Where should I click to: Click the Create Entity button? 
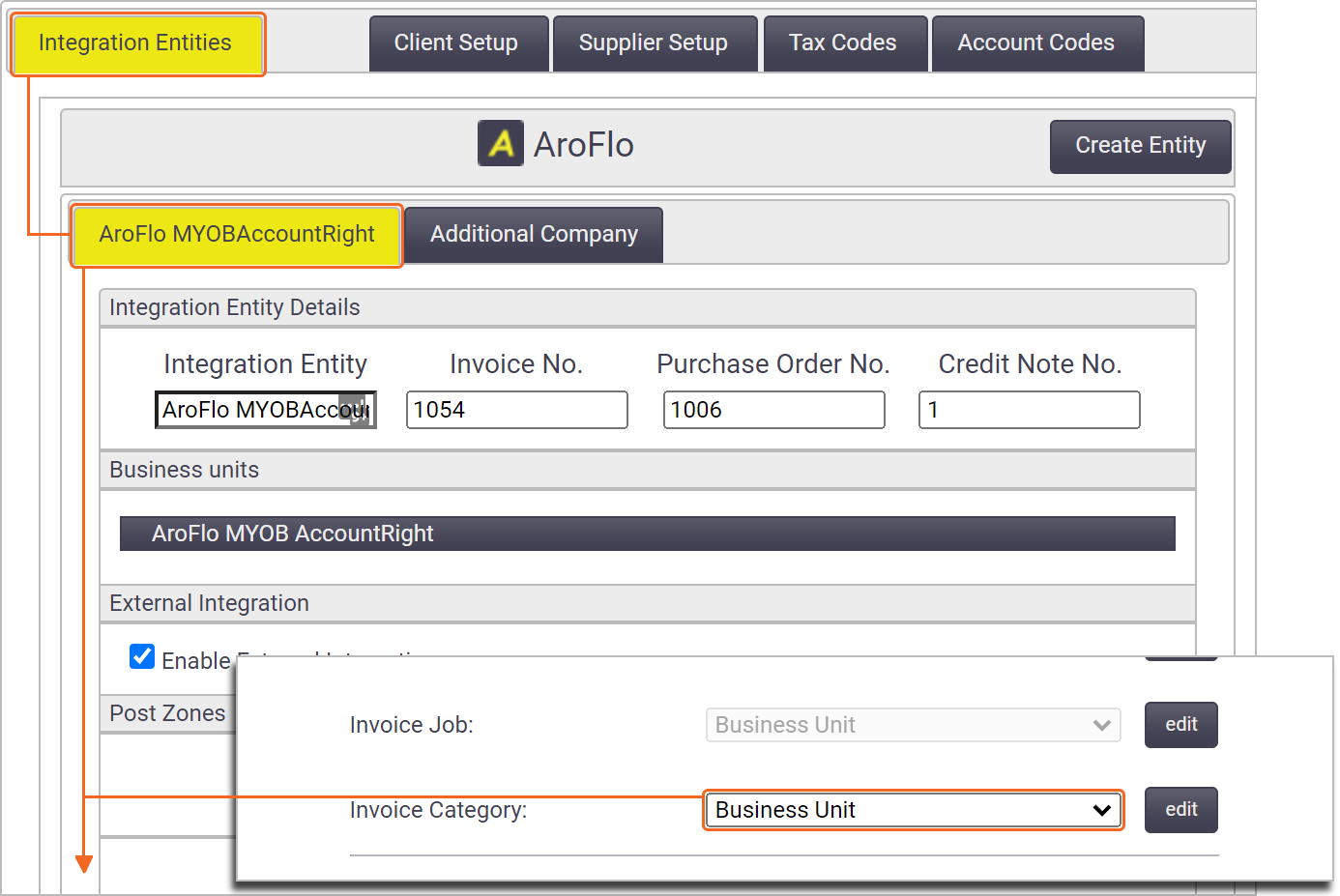(1141, 146)
